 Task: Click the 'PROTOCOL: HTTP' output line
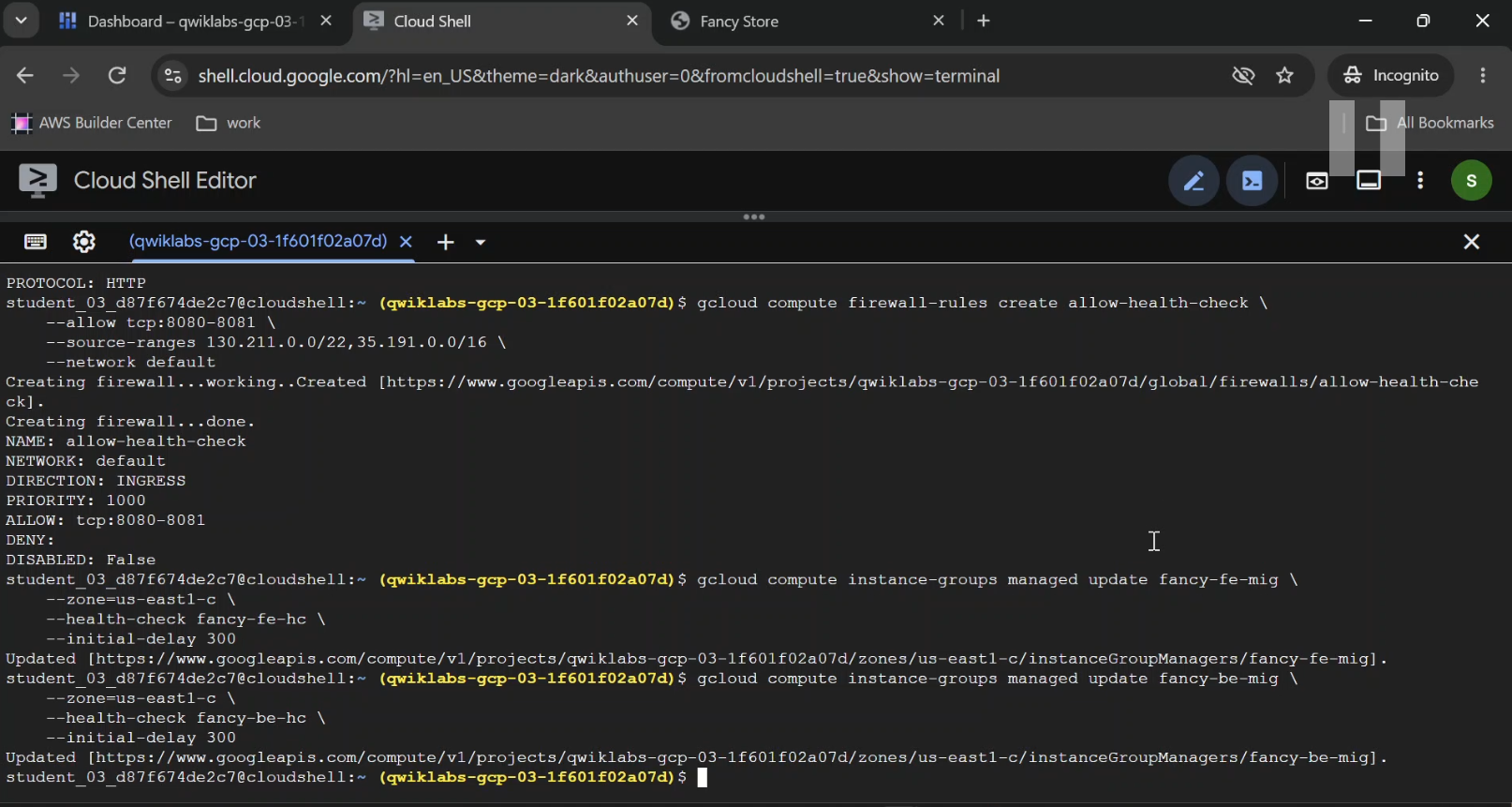pyautogui.click(x=76, y=283)
